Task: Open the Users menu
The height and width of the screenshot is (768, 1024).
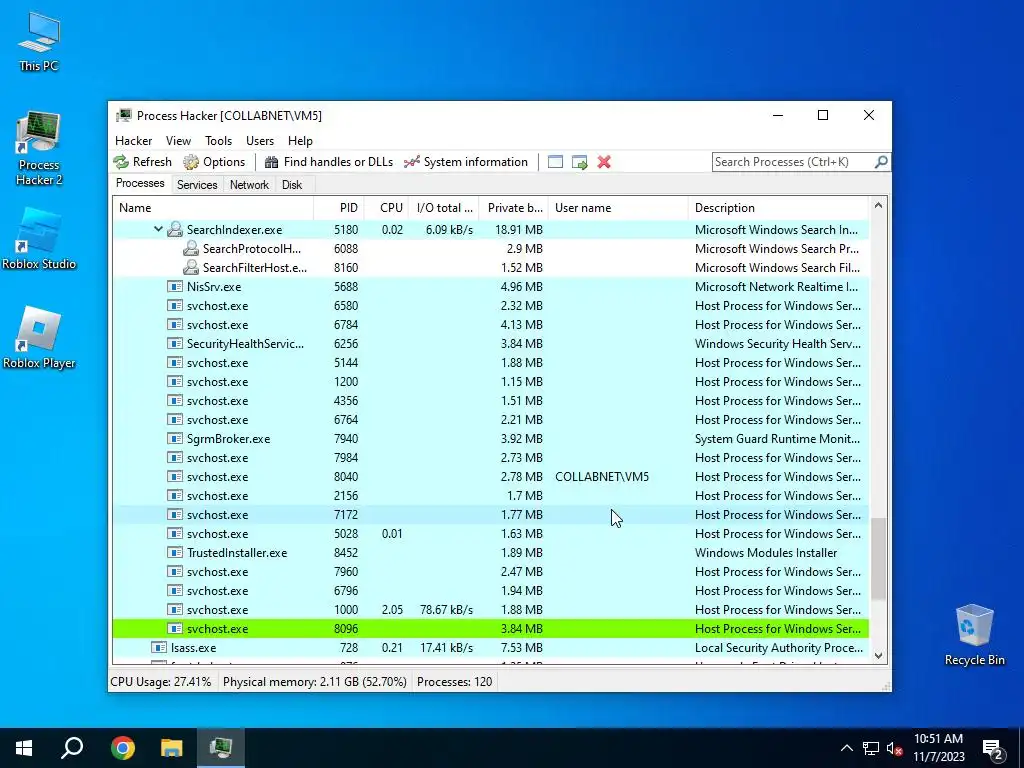Action: [260, 140]
